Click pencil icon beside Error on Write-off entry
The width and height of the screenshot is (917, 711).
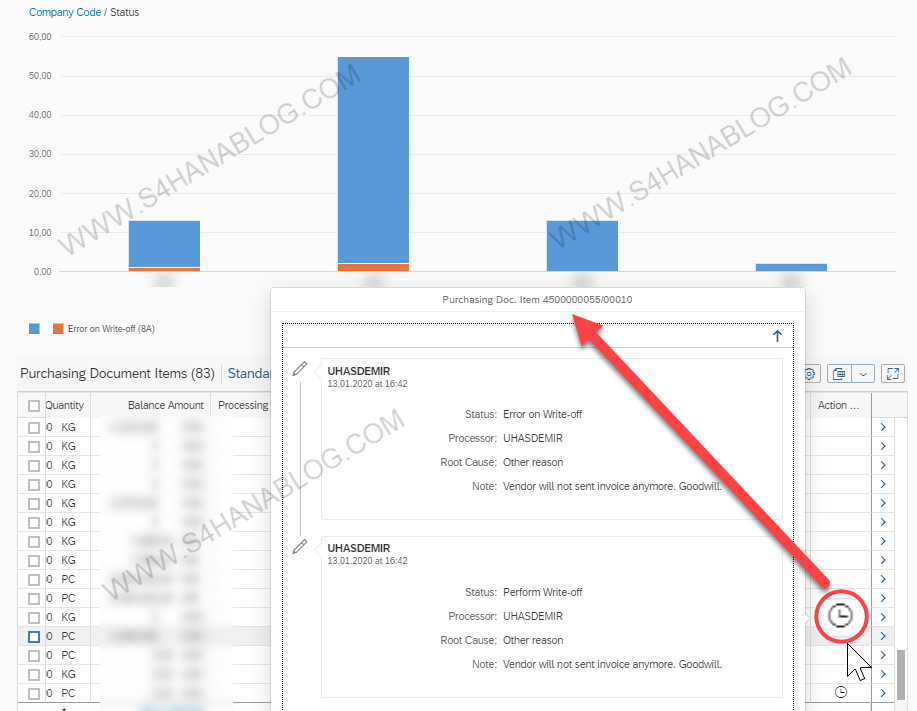pos(299,369)
